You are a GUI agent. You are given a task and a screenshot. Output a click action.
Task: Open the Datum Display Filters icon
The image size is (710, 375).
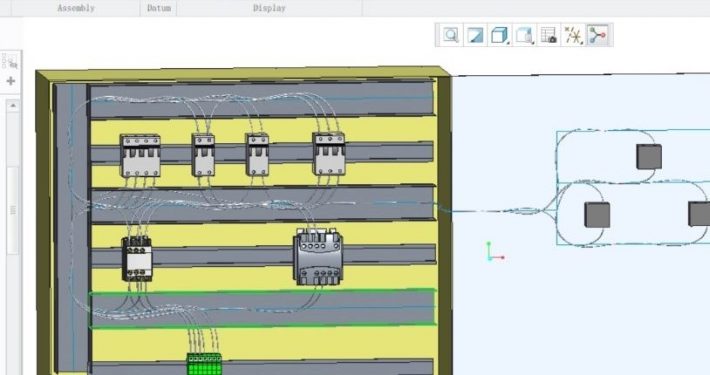pyautogui.click(x=573, y=35)
